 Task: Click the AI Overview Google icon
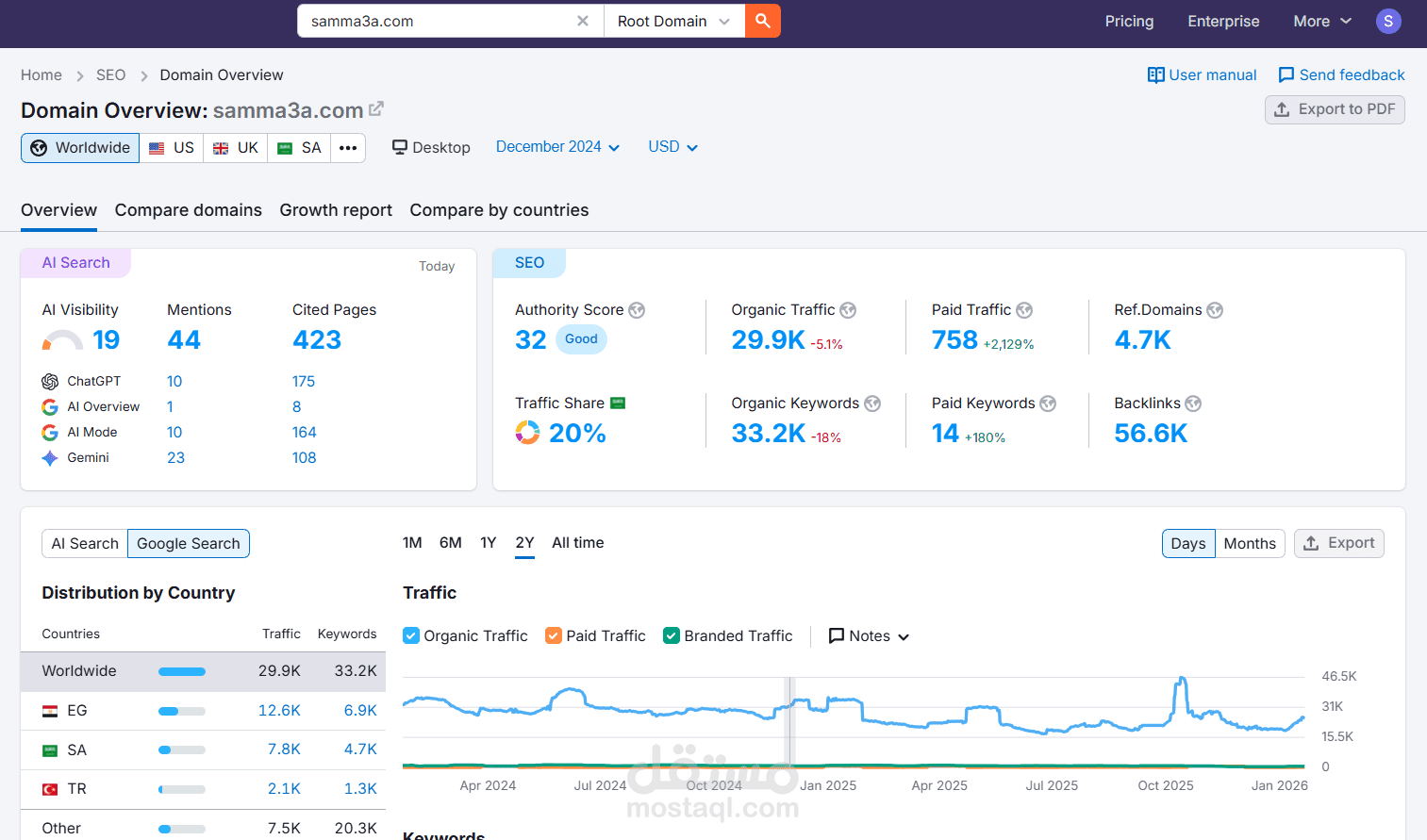click(x=50, y=406)
